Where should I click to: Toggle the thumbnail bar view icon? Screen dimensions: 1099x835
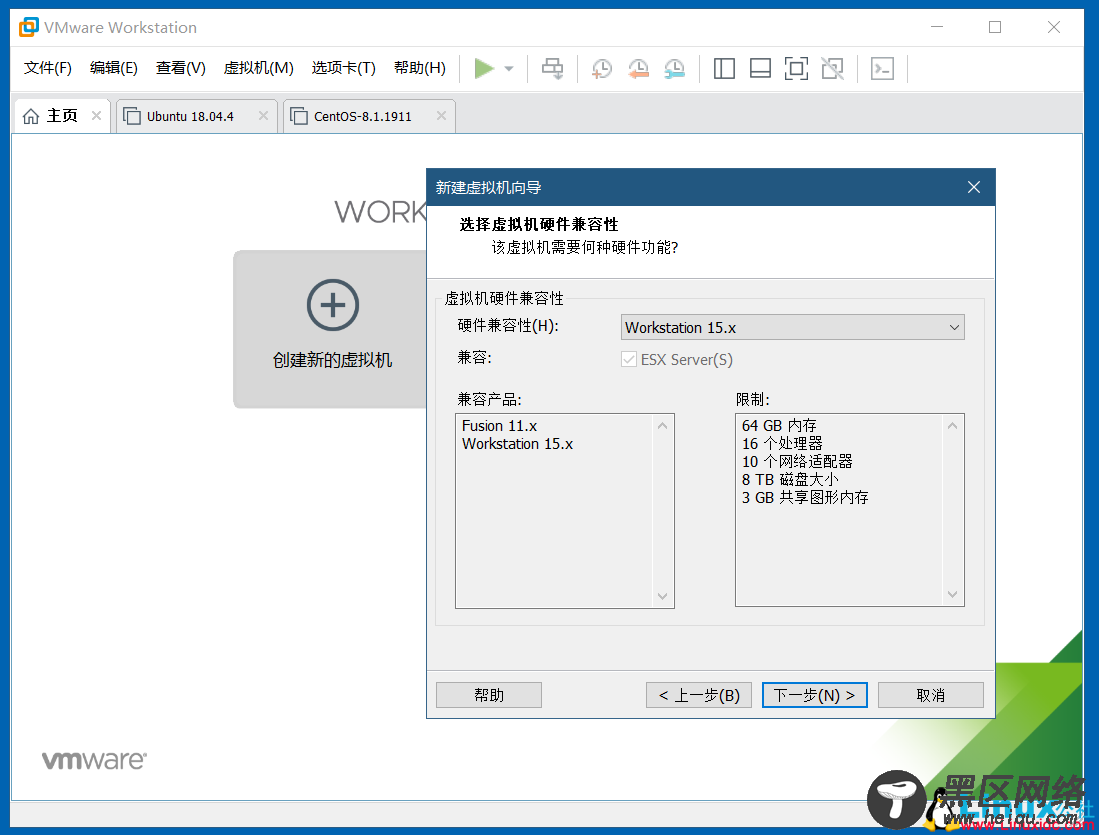point(760,69)
